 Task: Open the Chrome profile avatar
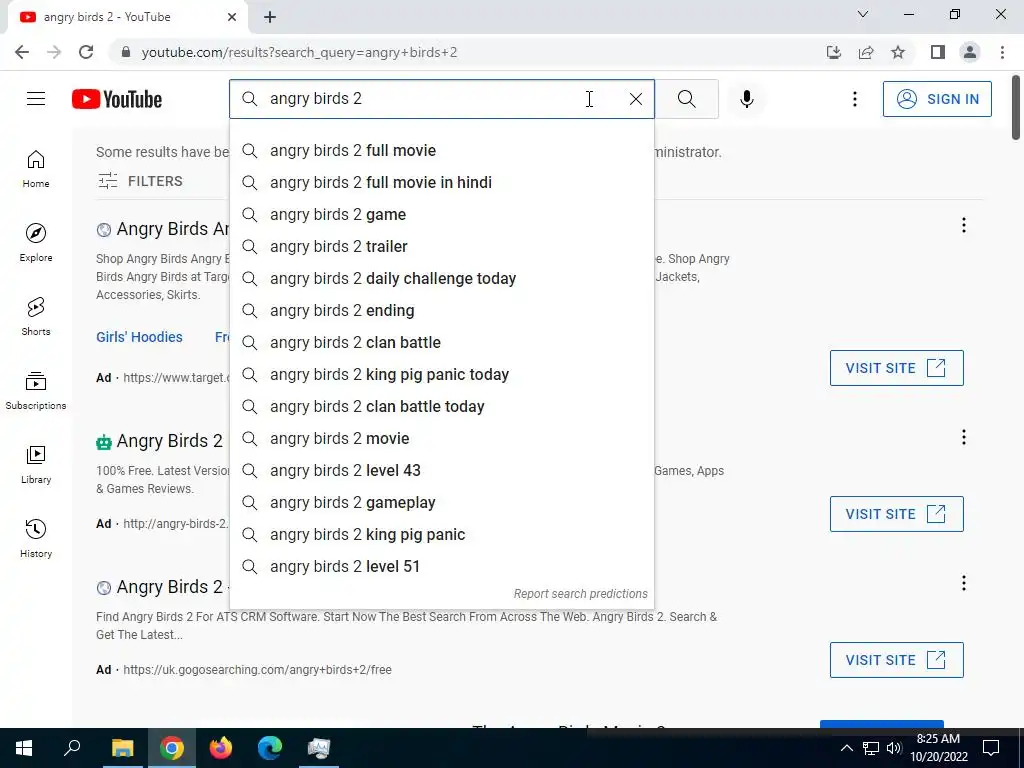[x=970, y=52]
